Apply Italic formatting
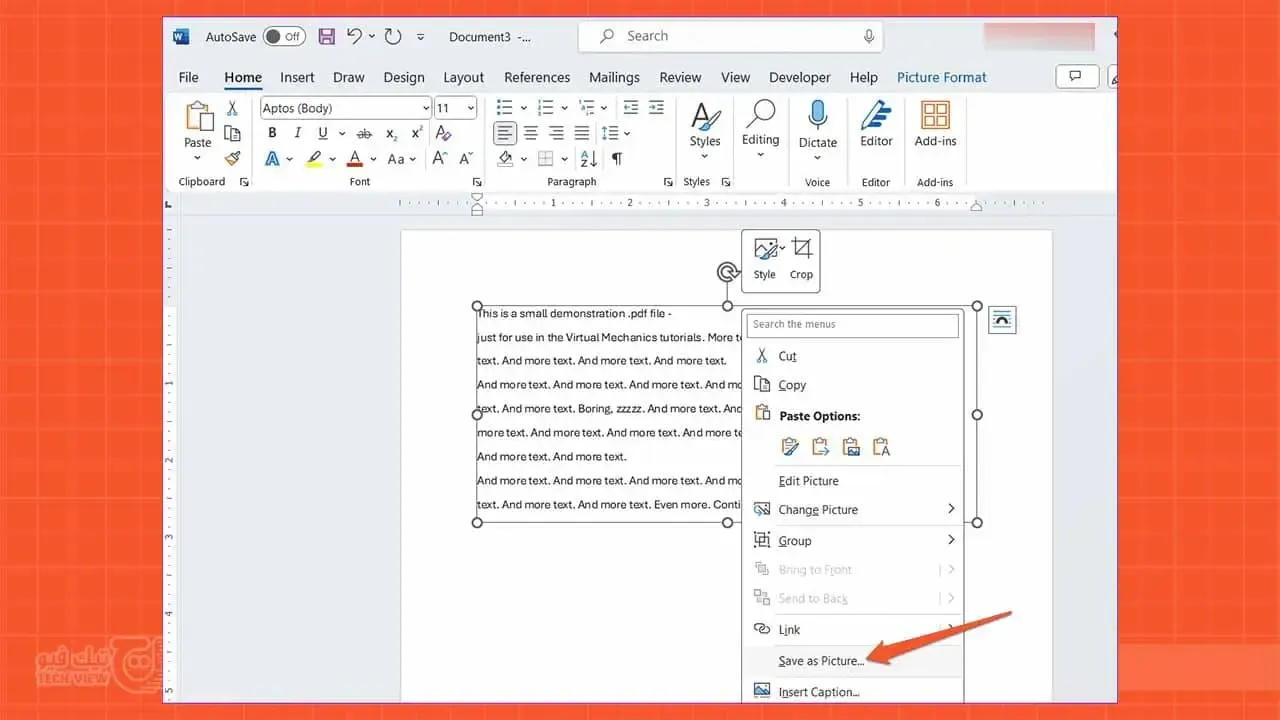The height and width of the screenshot is (720, 1280). [x=297, y=133]
